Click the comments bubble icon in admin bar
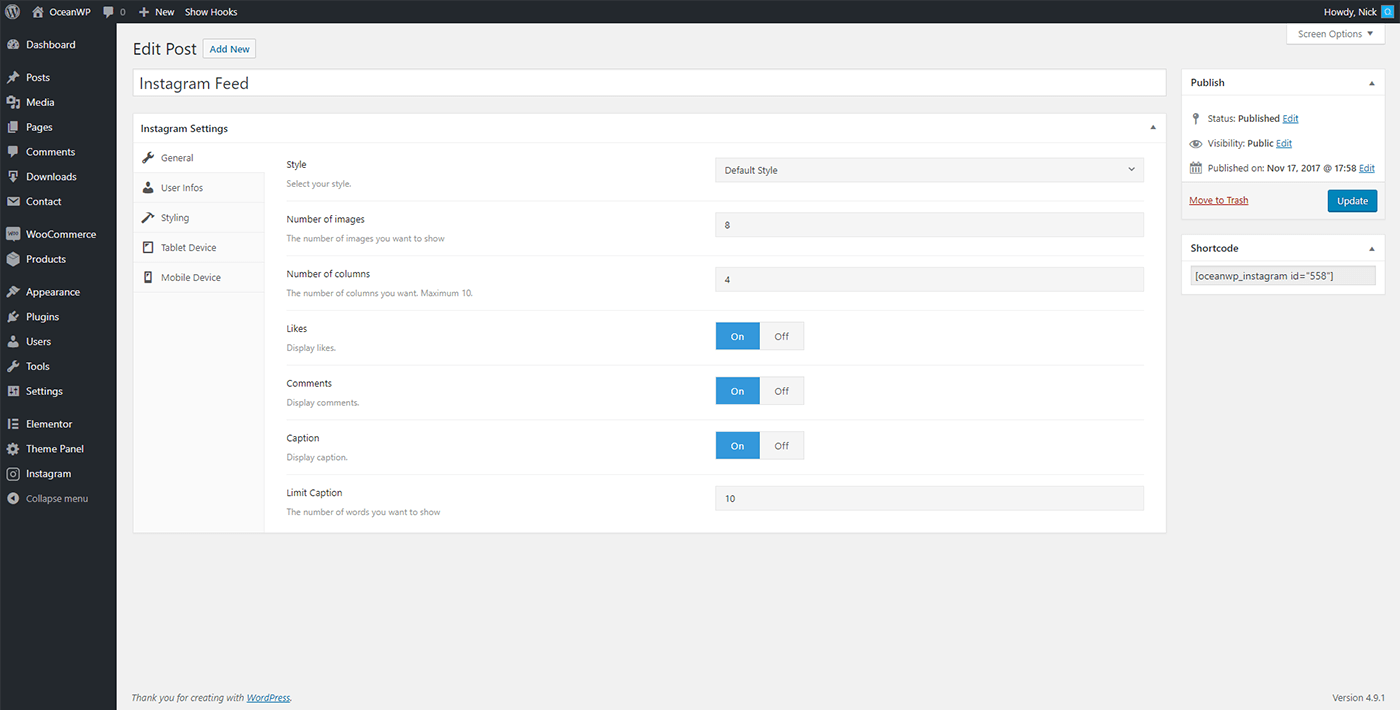The image size is (1400, 710). tap(107, 12)
